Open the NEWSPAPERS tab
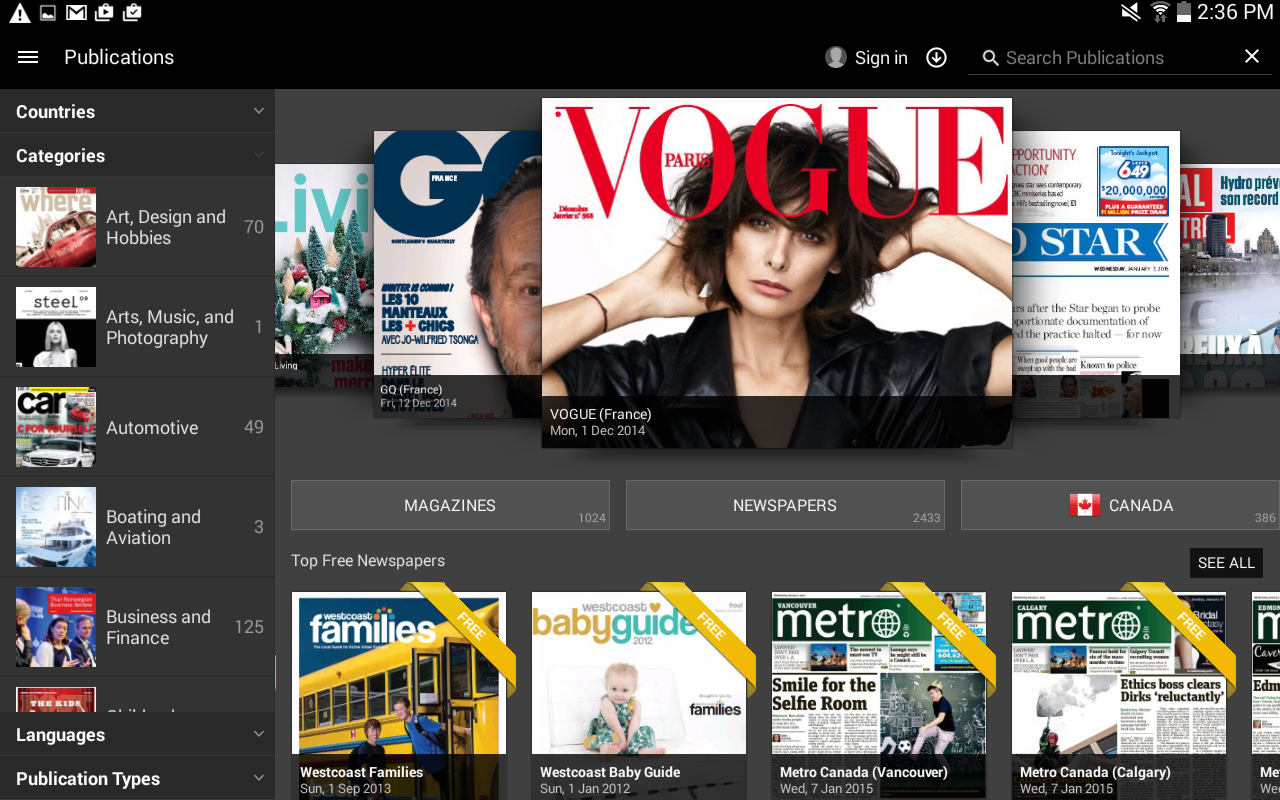Image resolution: width=1280 pixels, height=800 pixels. point(785,505)
